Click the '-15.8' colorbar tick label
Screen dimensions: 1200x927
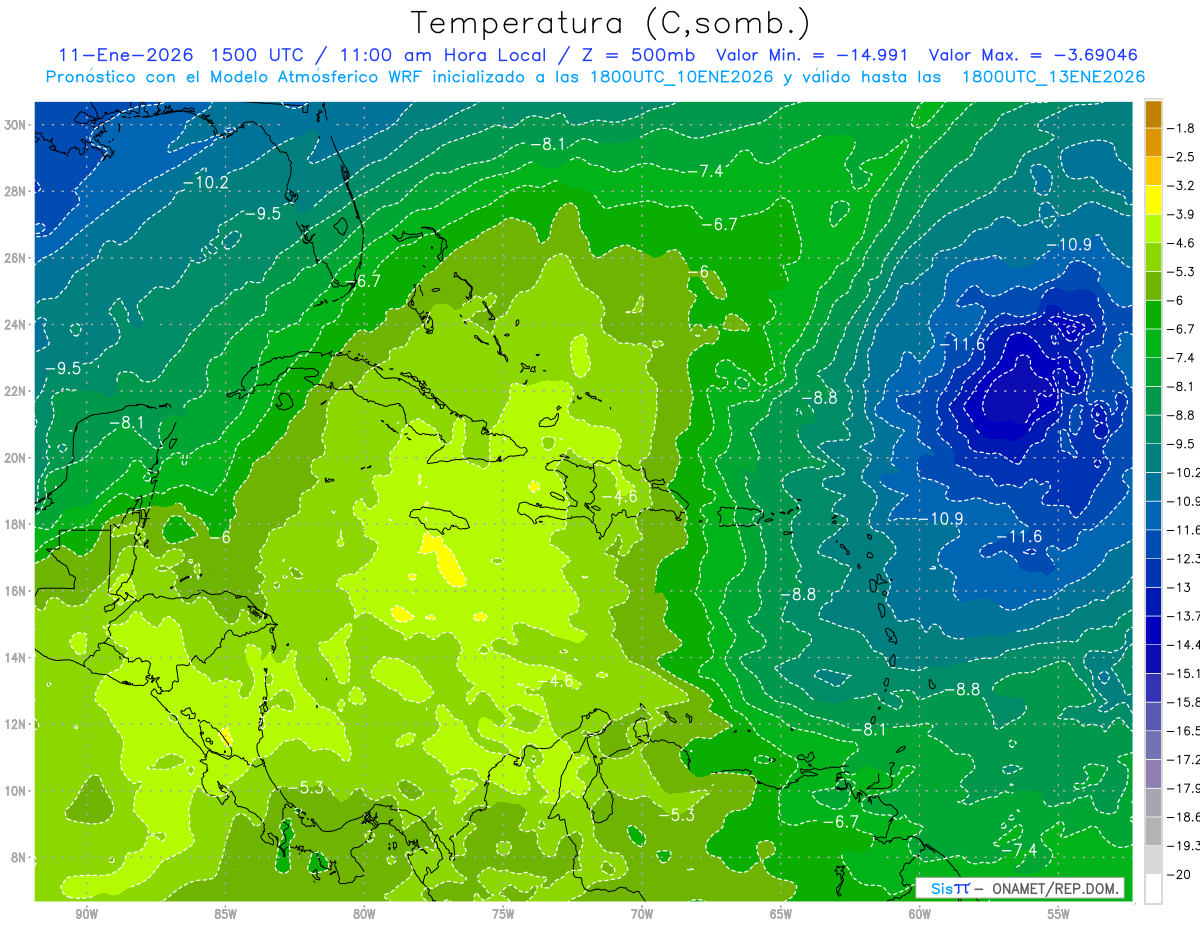click(1184, 702)
